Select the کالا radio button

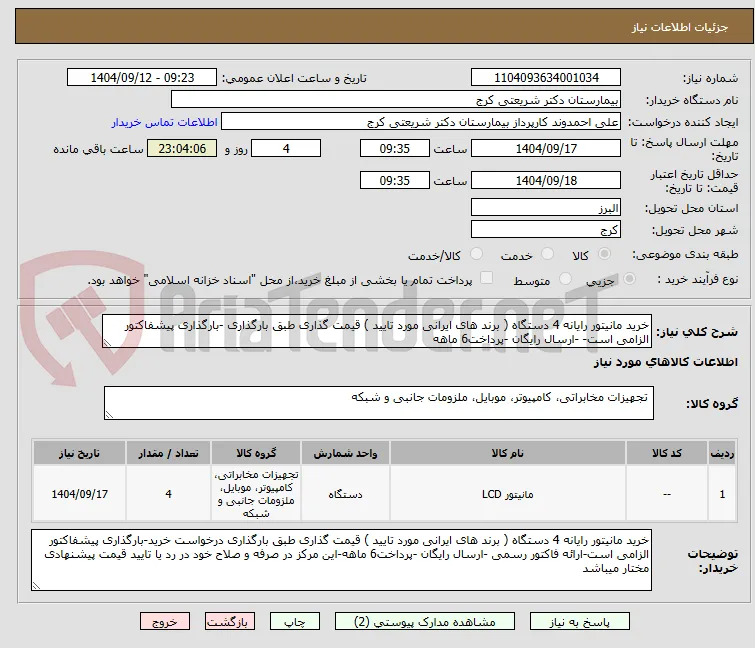pos(604,254)
